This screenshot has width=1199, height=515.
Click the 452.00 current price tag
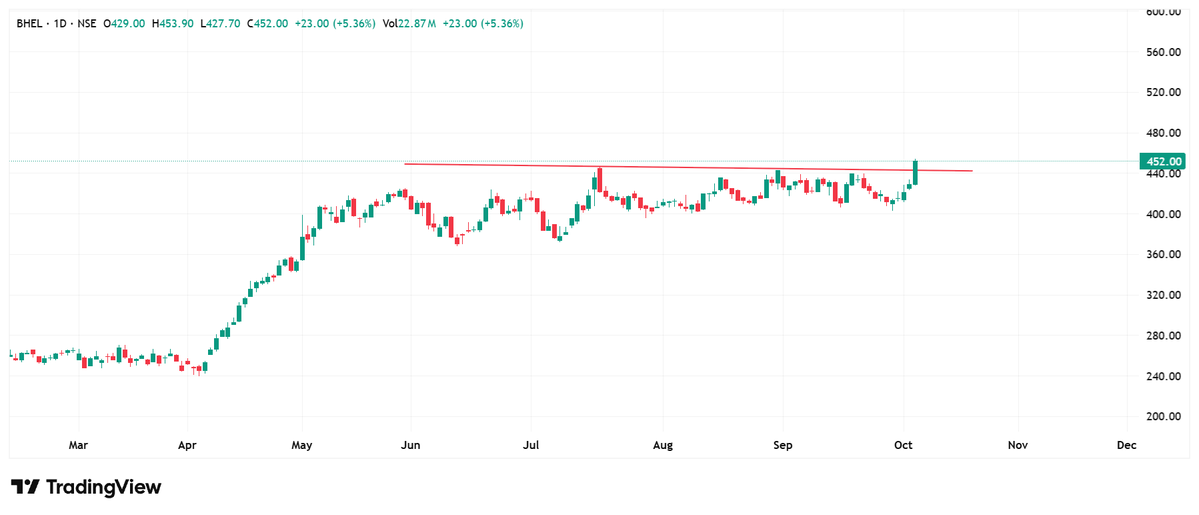click(1162, 161)
